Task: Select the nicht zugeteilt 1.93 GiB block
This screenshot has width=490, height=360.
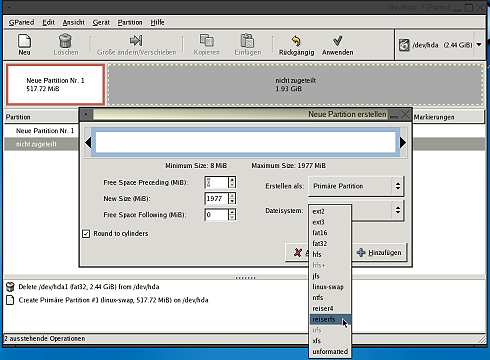Action: pos(295,84)
